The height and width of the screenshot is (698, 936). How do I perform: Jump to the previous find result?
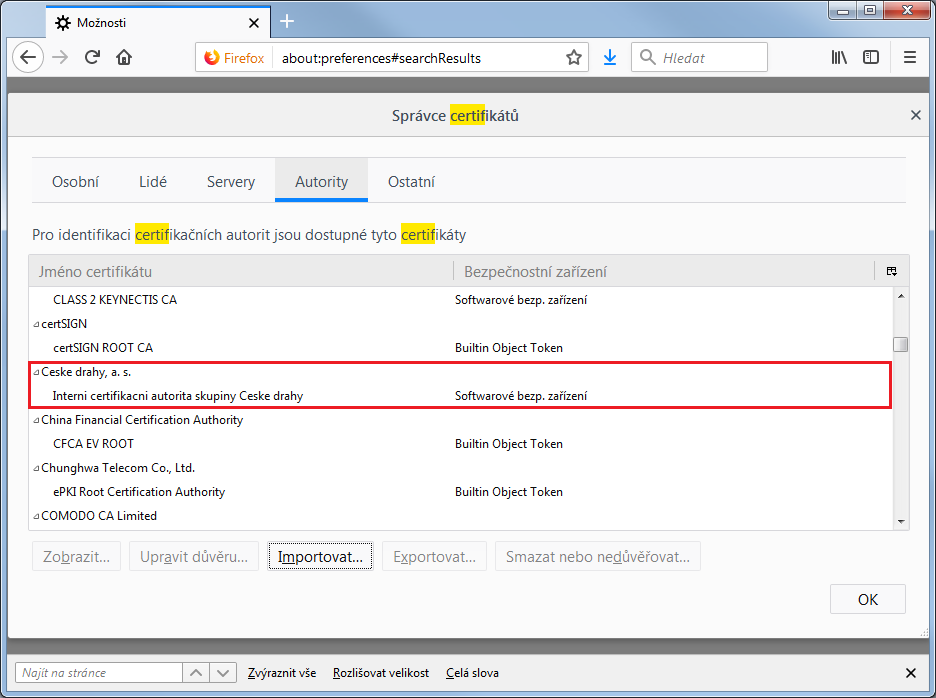pyautogui.click(x=196, y=673)
